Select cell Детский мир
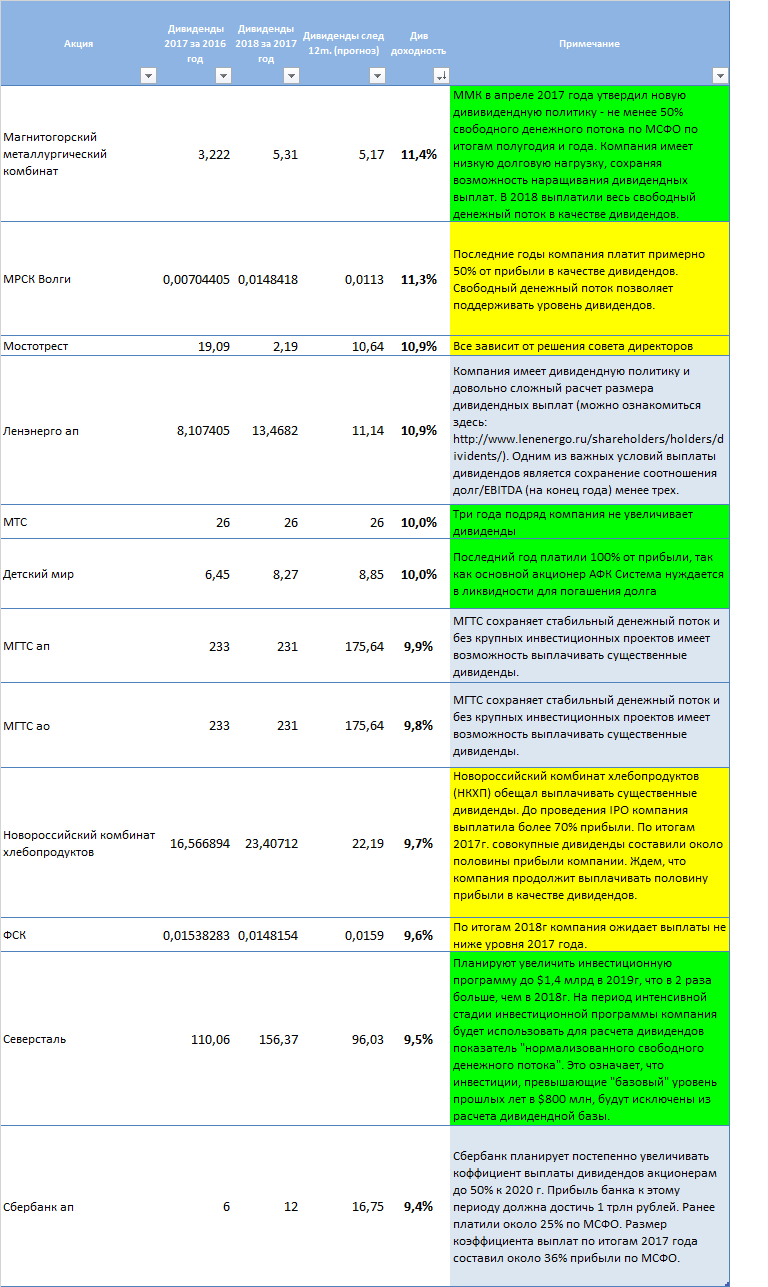This screenshot has height=1287, width=768. 79,574
